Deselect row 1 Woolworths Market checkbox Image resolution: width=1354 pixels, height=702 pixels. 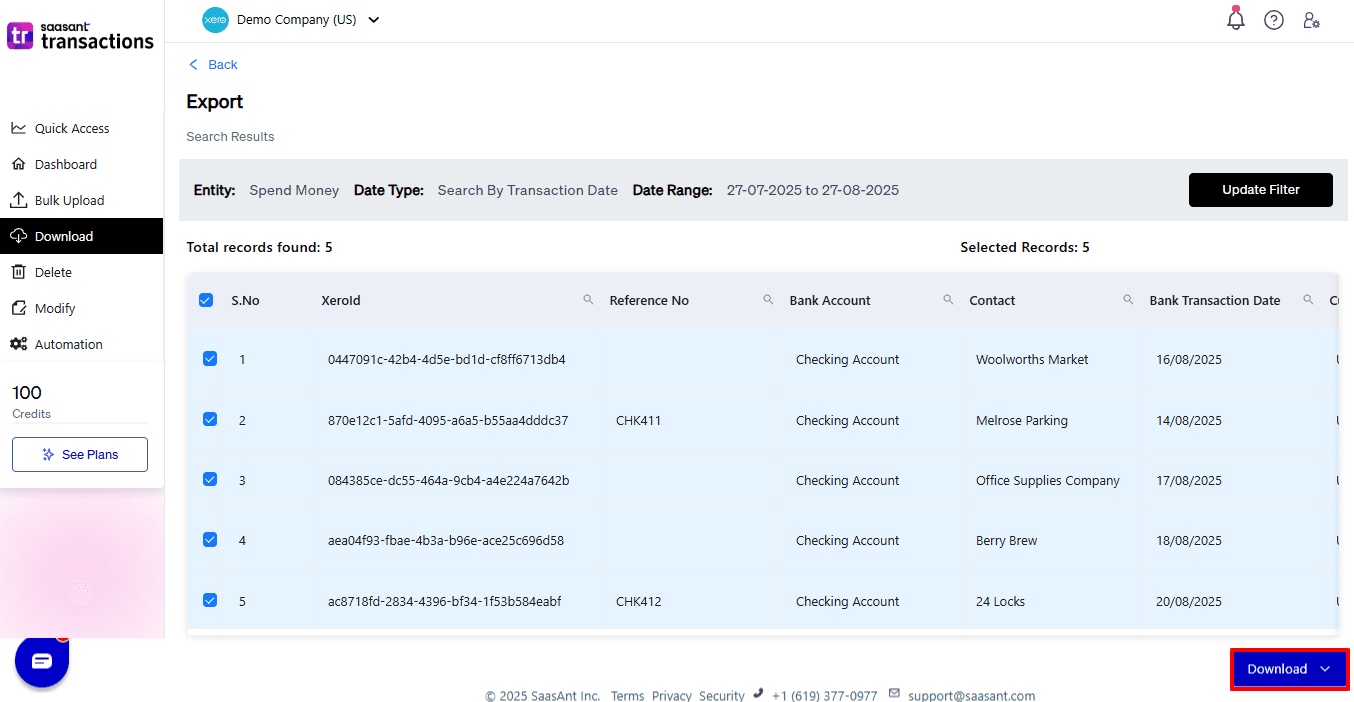coord(210,359)
